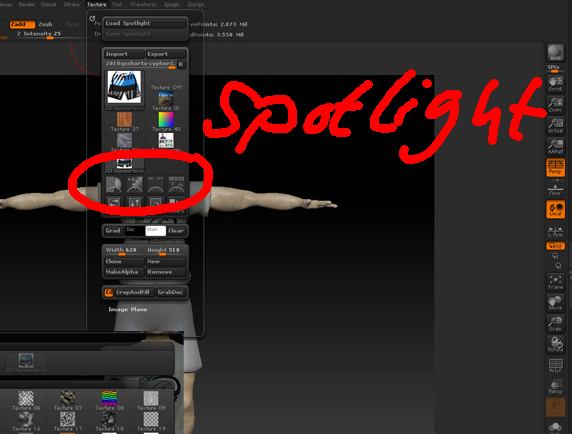Toggle Local transformation mode
572x434 pixels.
pyautogui.click(x=555, y=209)
